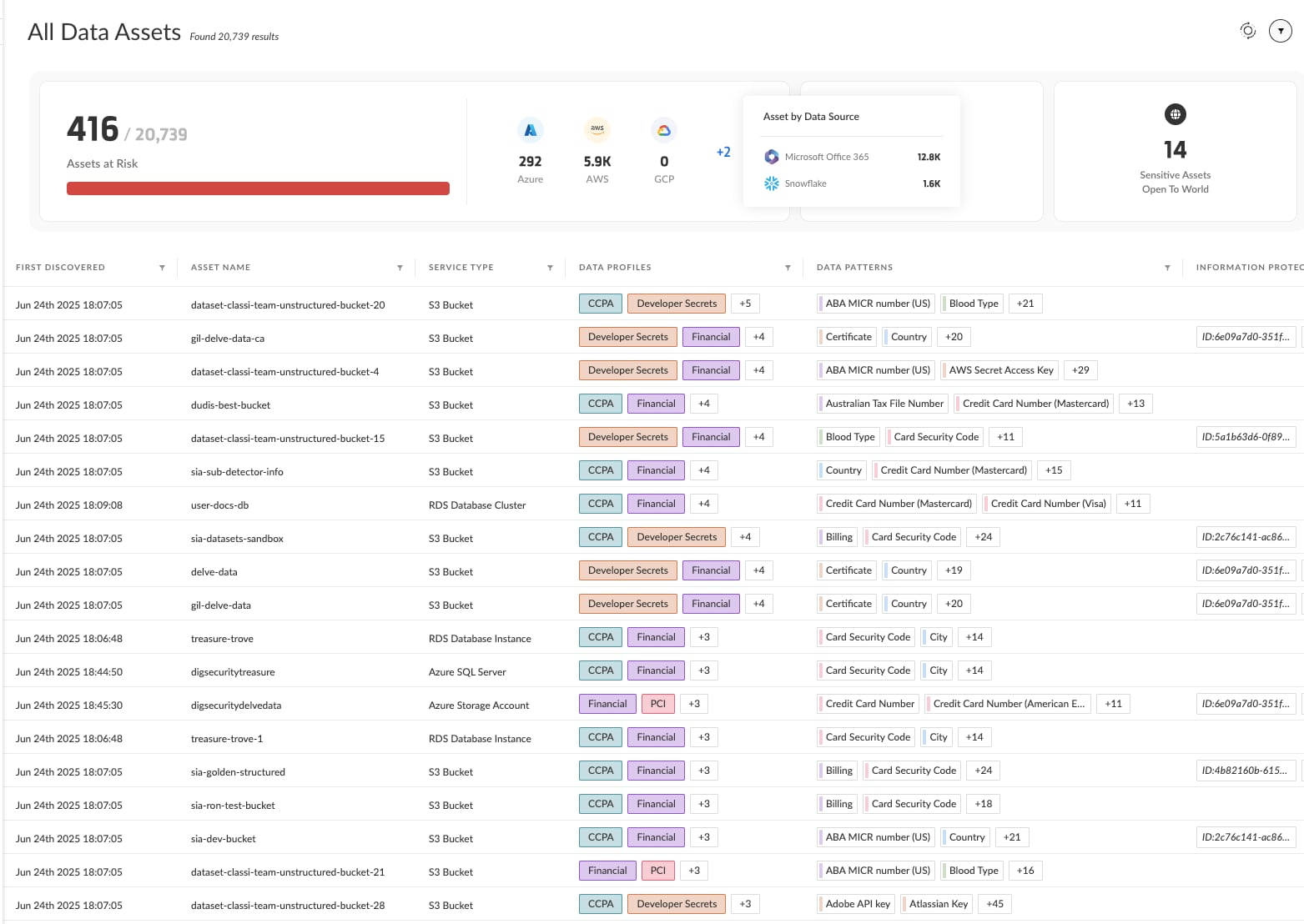
Task: Open the Asset Name column filter arrow
Action: pyautogui.click(x=400, y=268)
